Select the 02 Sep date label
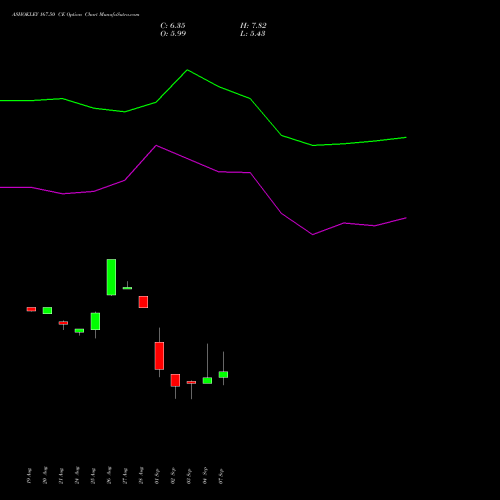This screenshot has width=500, height=500. (173, 476)
